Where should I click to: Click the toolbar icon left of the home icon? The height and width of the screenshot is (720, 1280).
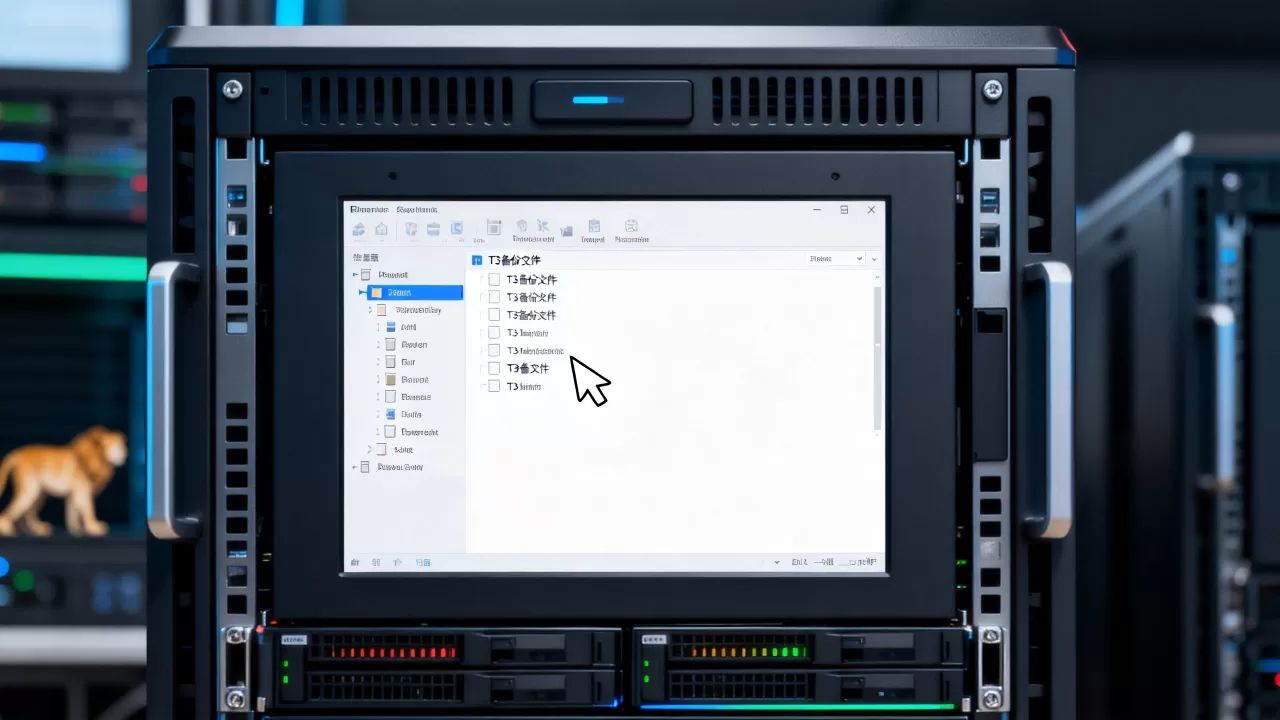(359, 229)
